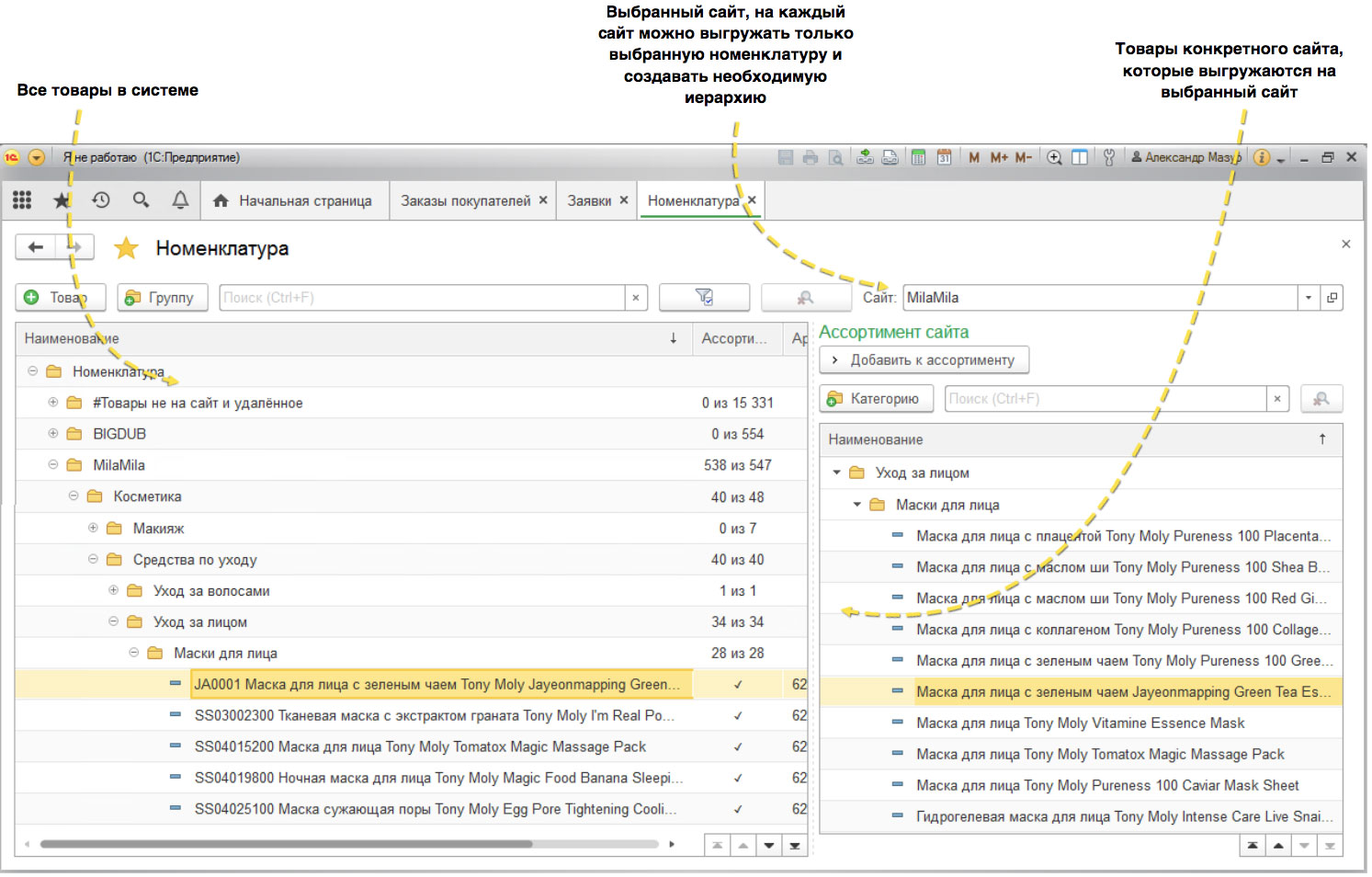This screenshot has height=877, width=1372.
Task: Click the Категорию button
Action: point(876,399)
